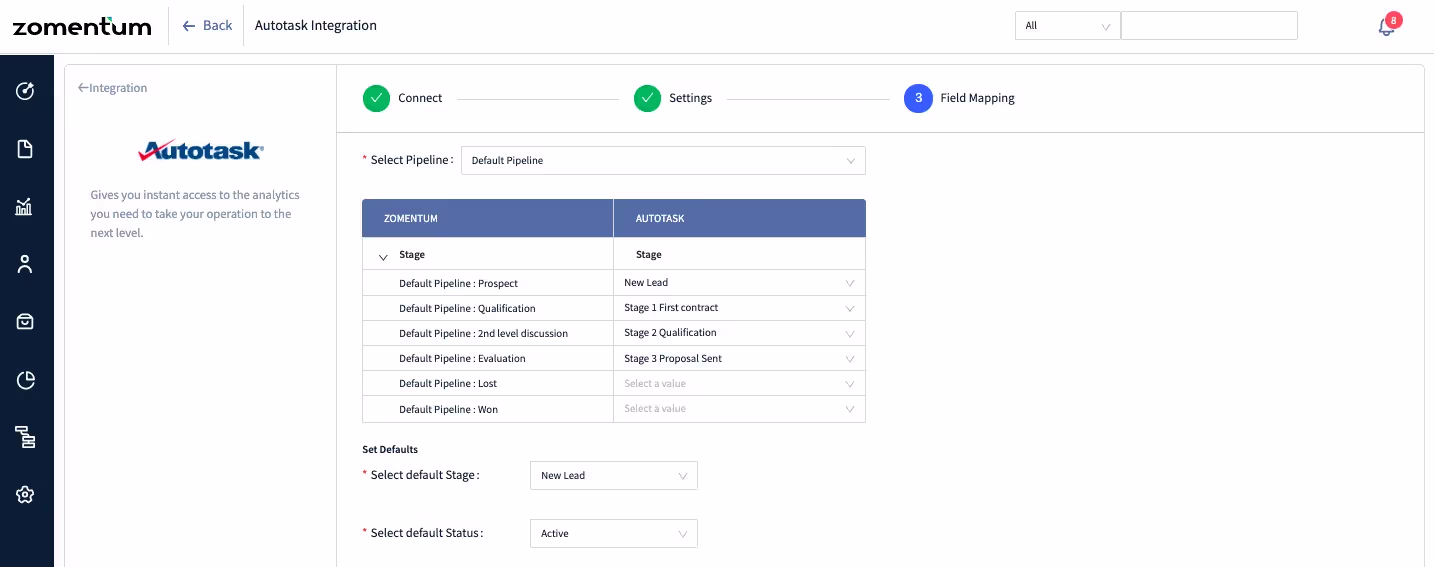Collapse the Stage section chevron

click(x=383, y=257)
